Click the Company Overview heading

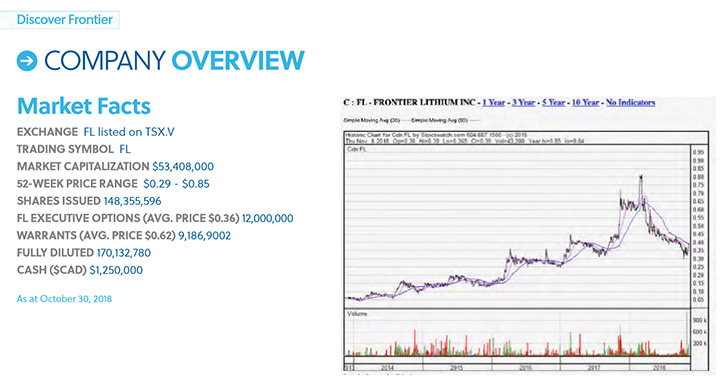pyautogui.click(x=174, y=61)
